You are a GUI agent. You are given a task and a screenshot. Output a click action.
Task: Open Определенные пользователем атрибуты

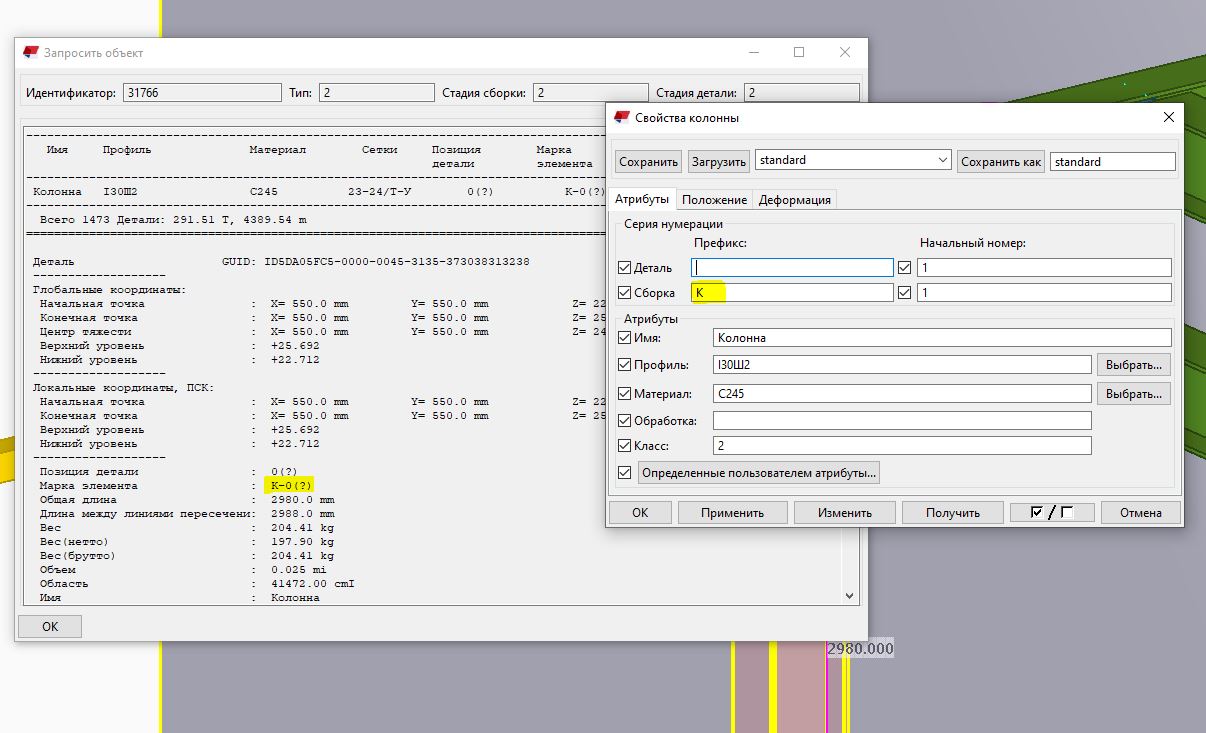(759, 473)
